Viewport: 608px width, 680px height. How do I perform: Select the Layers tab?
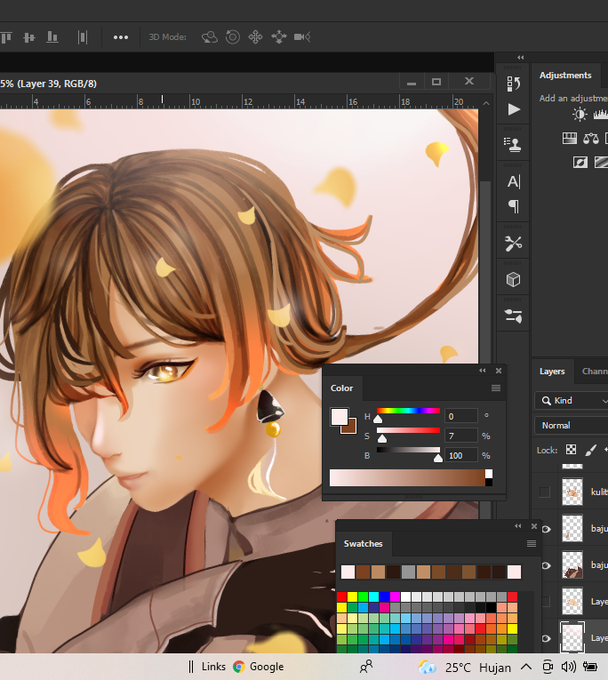coord(552,371)
